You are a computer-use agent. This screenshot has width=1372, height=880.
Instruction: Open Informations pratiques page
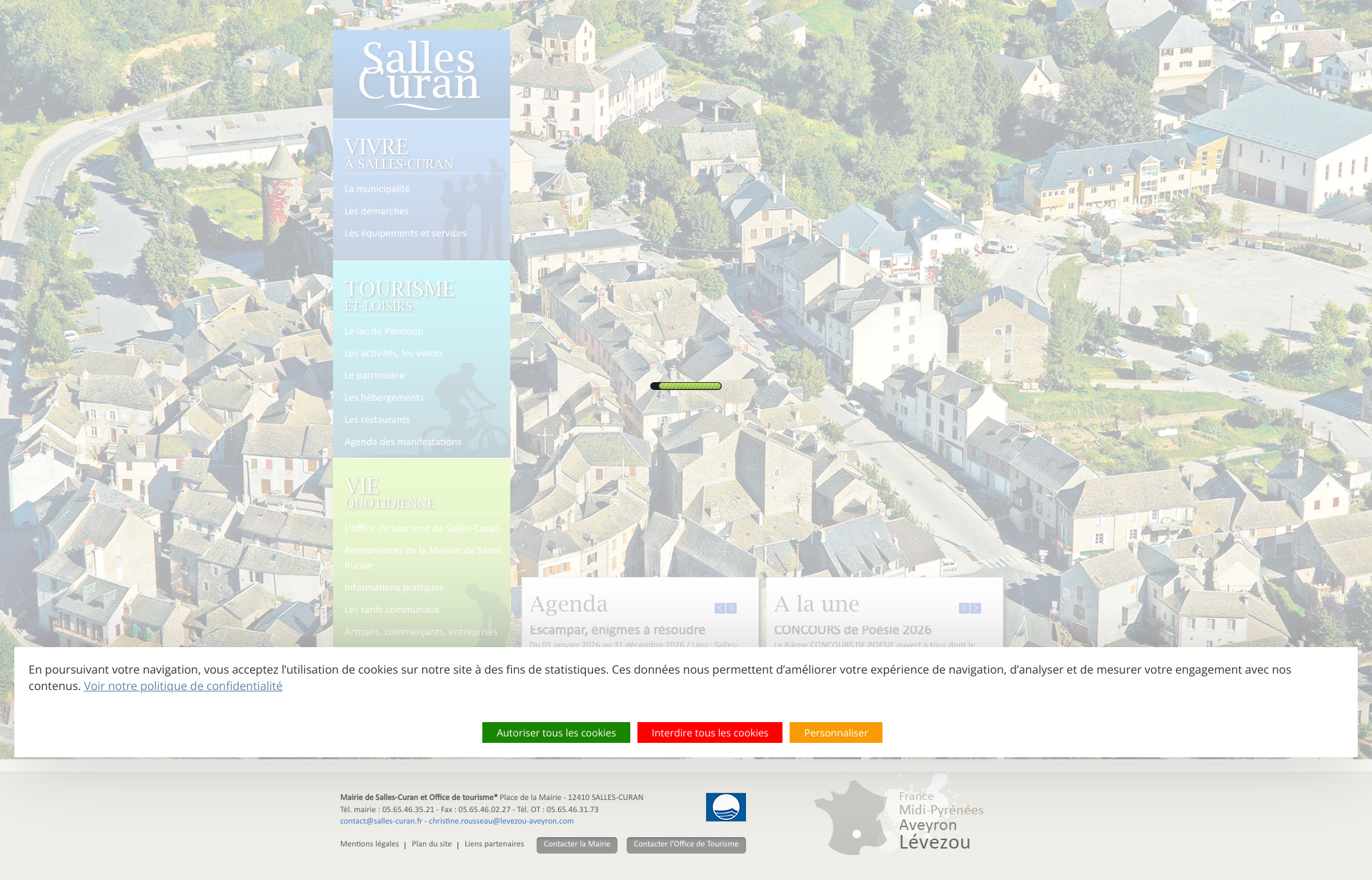tap(394, 588)
